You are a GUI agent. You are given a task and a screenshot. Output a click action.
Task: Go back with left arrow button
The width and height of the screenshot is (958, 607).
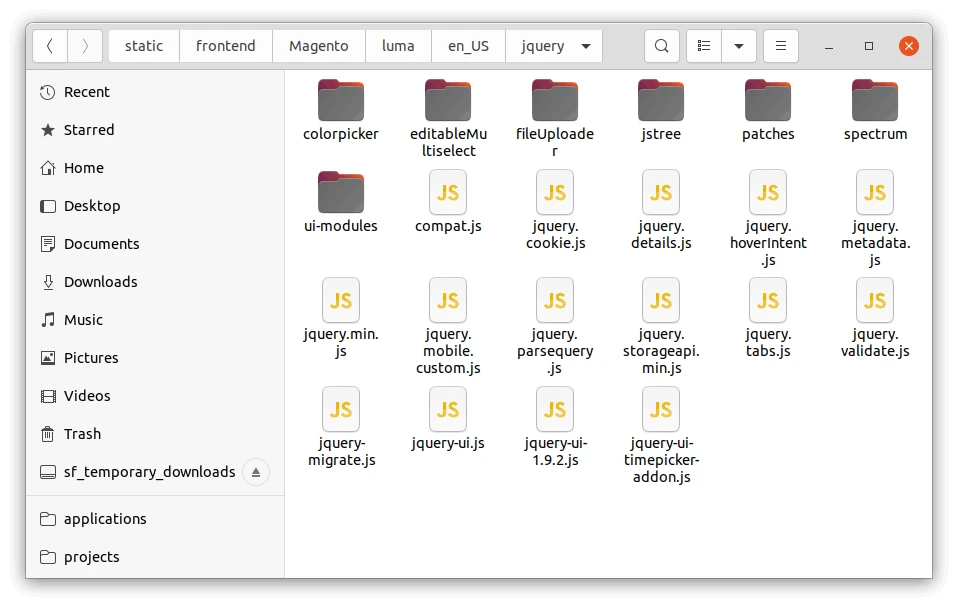point(50,46)
